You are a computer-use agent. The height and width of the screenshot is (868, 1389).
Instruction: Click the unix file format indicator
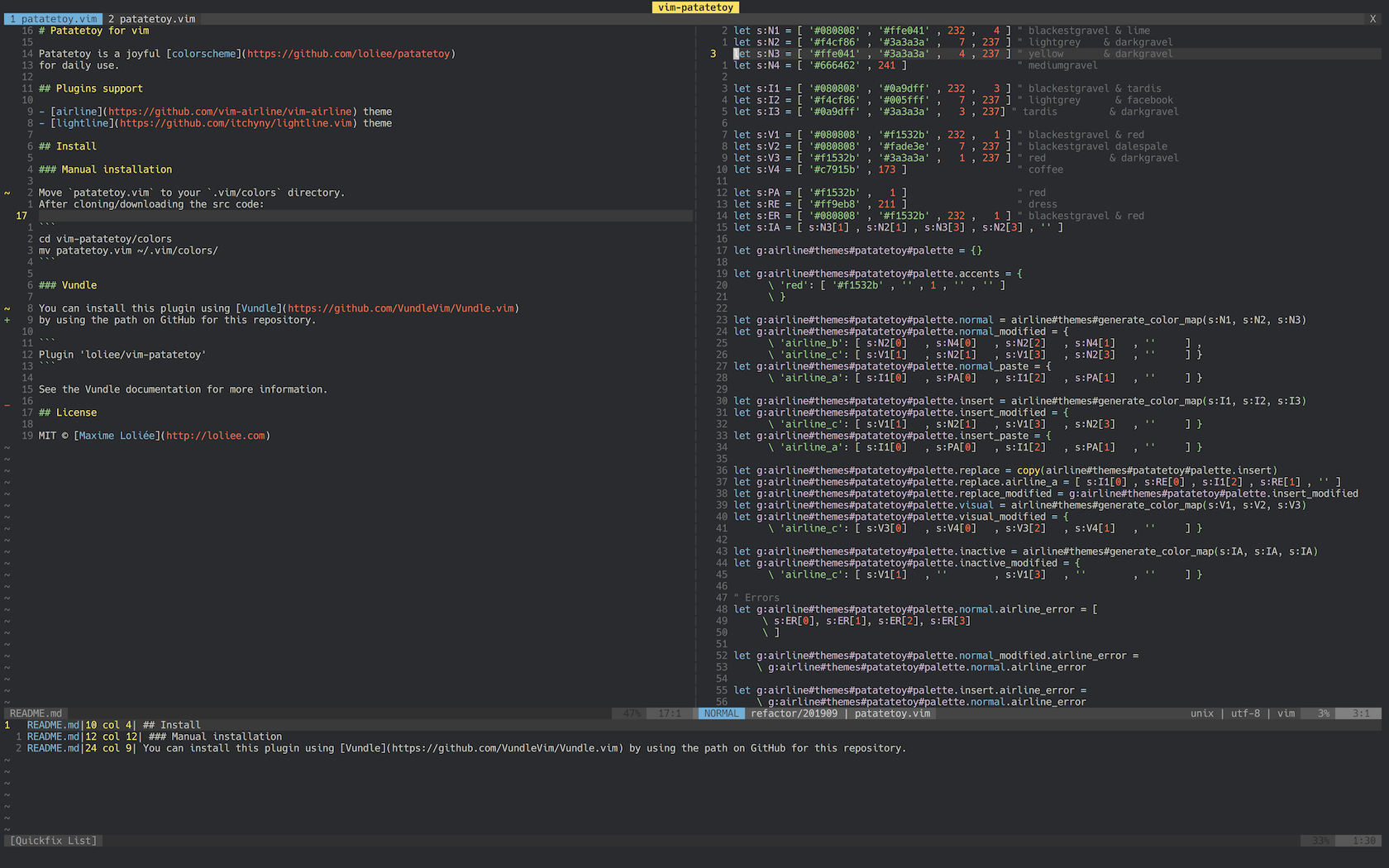coord(1202,713)
